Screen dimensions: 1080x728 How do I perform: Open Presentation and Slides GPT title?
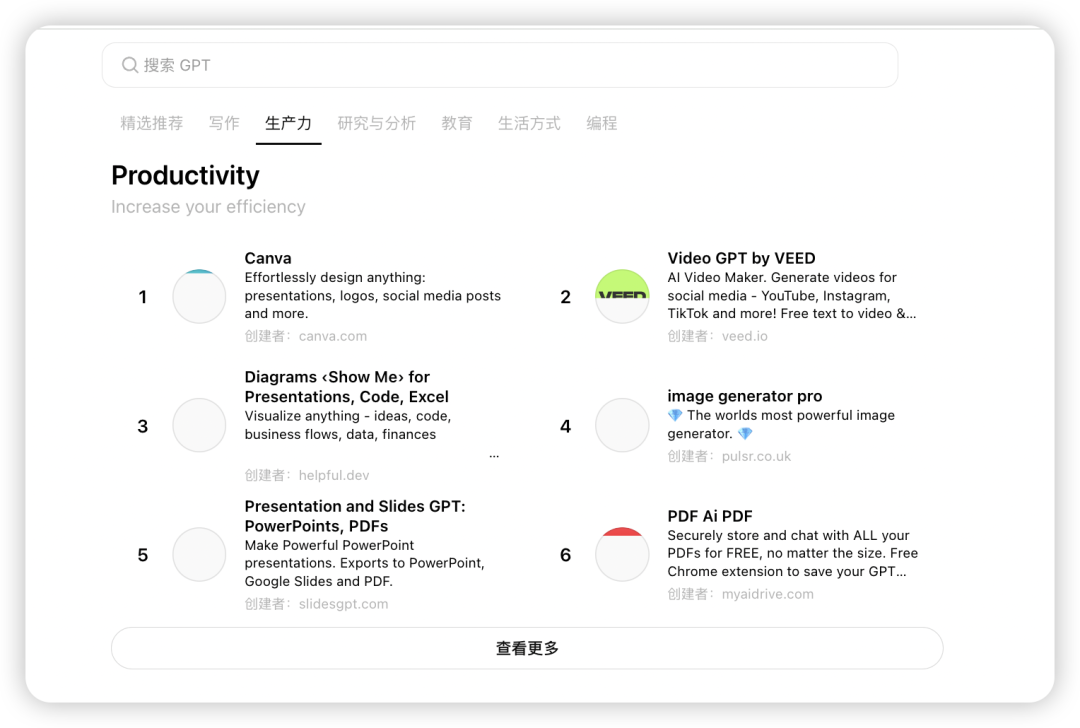(355, 516)
